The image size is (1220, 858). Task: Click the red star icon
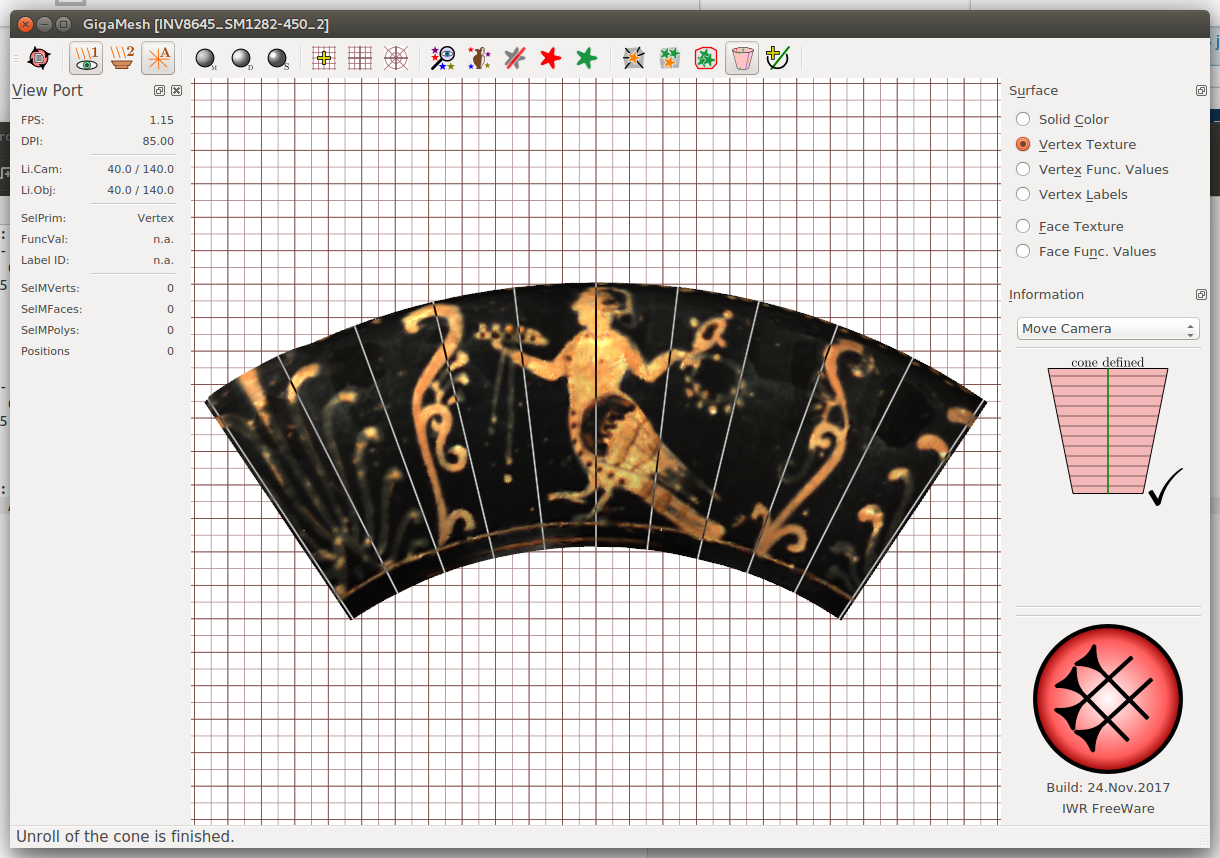[550, 59]
